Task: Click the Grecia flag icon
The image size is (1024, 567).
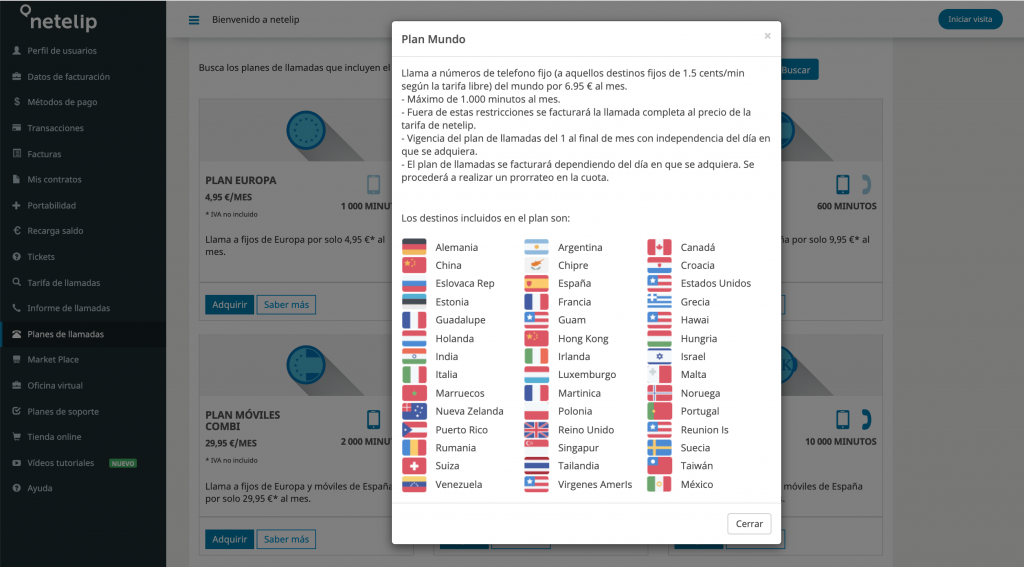Action: [659, 301]
